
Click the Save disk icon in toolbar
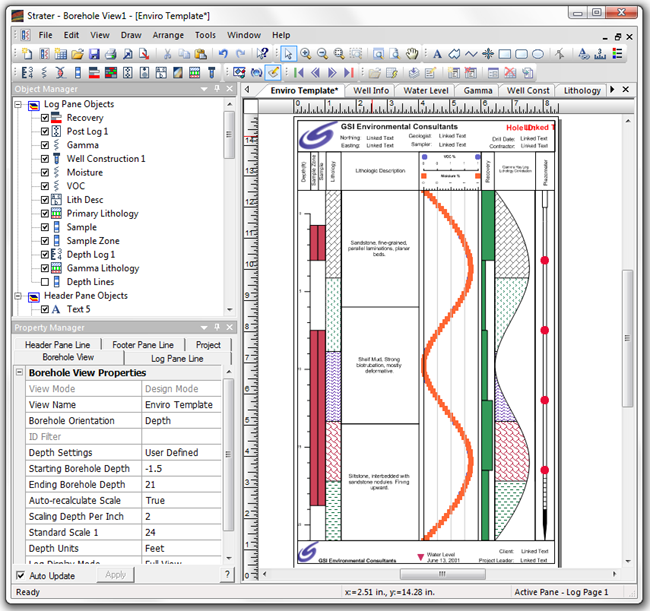[94, 53]
